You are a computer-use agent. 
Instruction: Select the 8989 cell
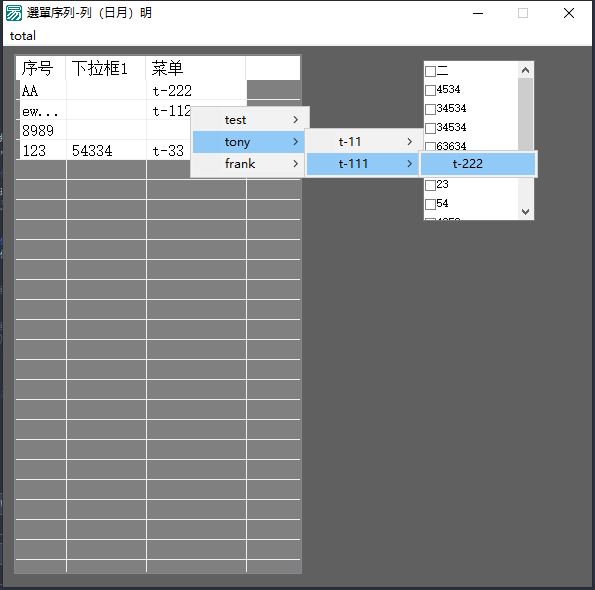42,130
